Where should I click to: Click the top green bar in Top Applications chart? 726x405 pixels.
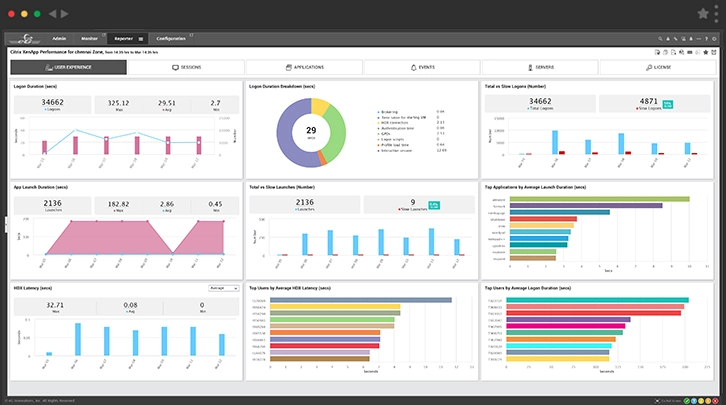(600, 199)
